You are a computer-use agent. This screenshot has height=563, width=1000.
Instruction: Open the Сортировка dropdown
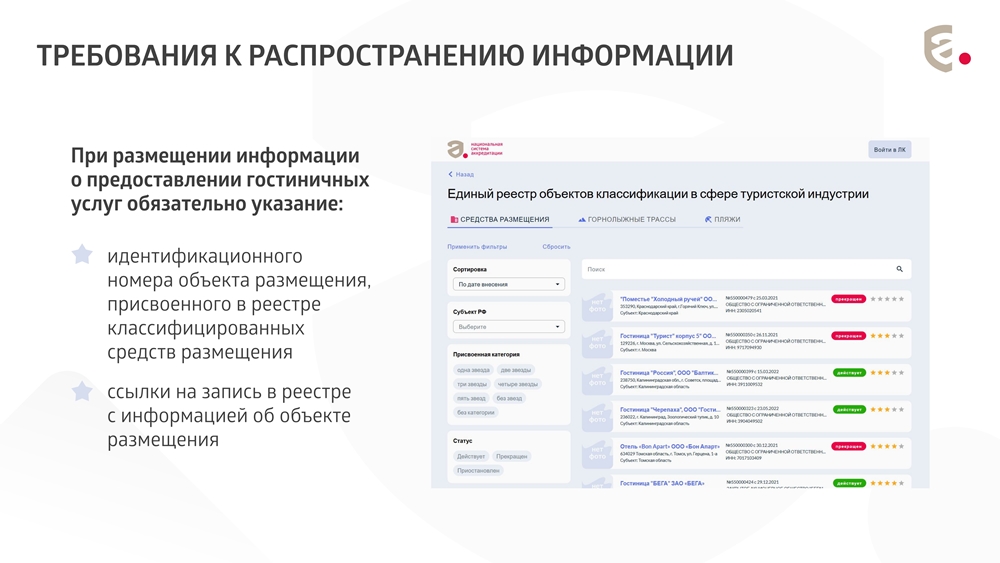pyautogui.click(x=509, y=284)
